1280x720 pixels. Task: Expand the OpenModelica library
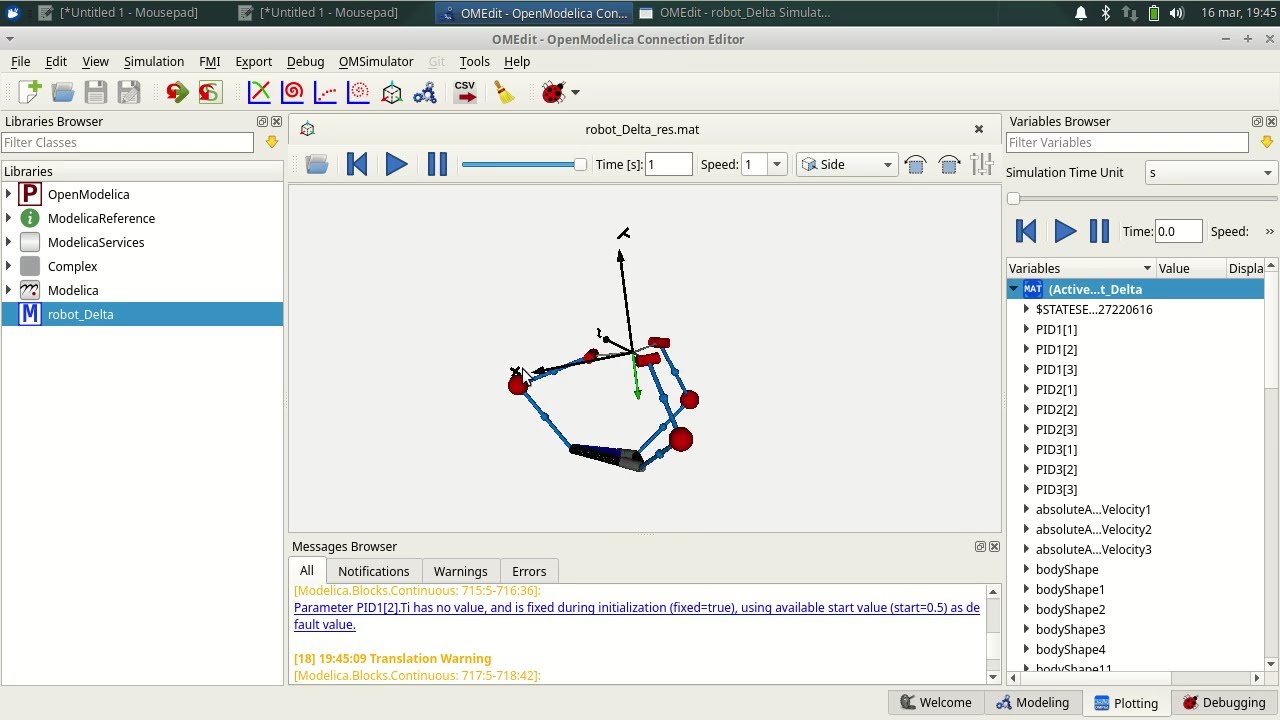tap(9, 194)
